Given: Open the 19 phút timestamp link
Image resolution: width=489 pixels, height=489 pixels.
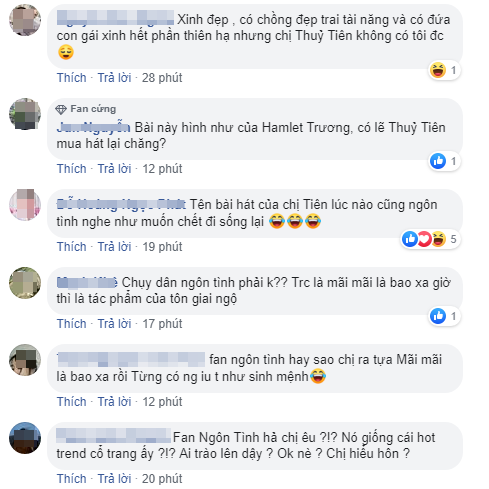Looking at the screenshot, I should [162, 247].
